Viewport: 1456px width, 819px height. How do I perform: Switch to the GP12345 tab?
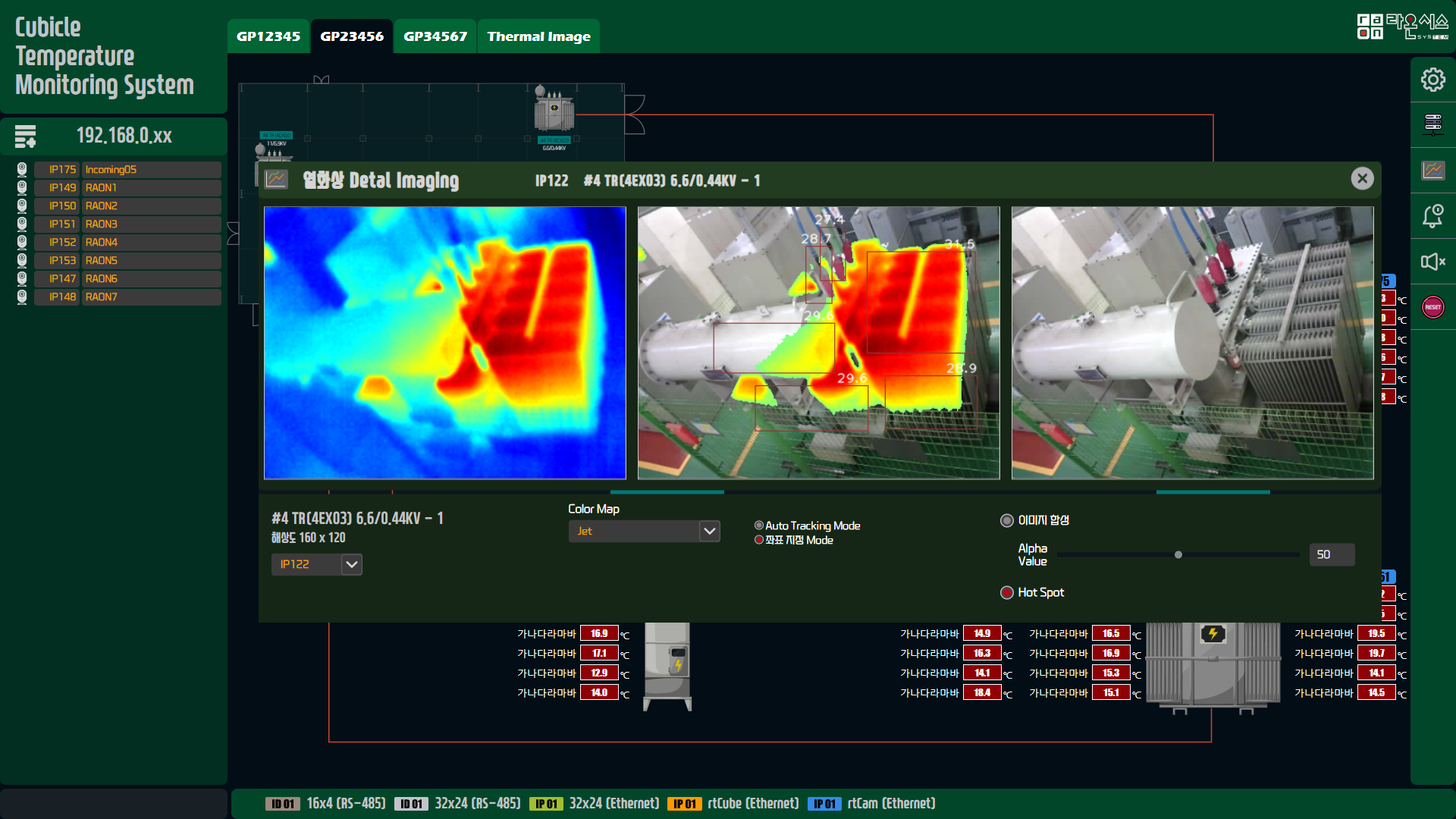pyautogui.click(x=268, y=36)
